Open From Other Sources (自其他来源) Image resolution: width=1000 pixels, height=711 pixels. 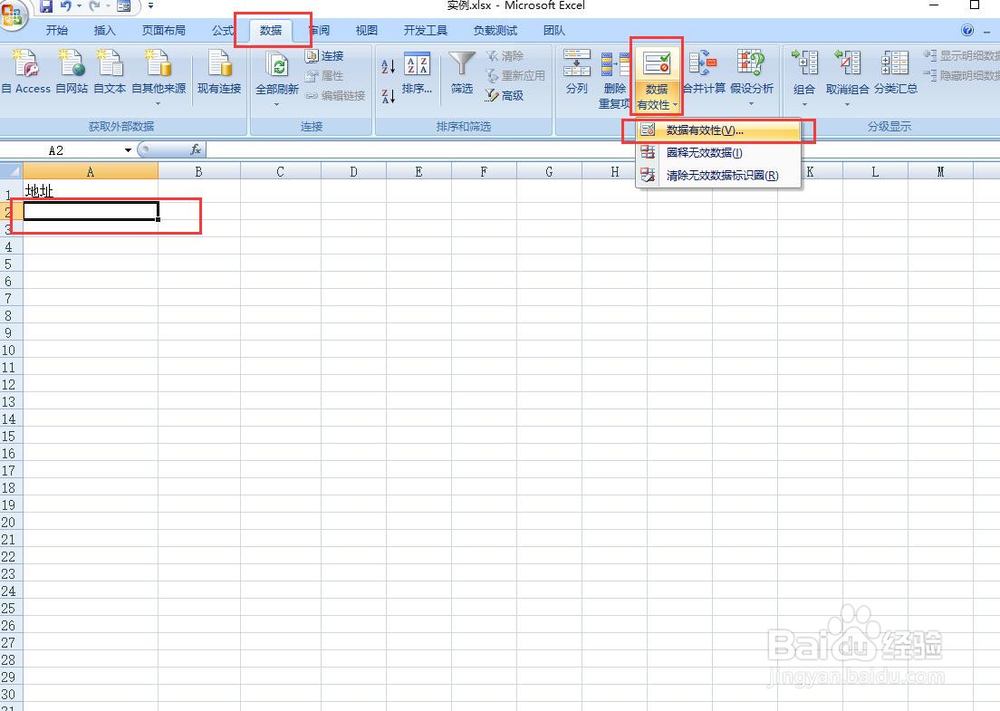pyautogui.click(x=158, y=77)
